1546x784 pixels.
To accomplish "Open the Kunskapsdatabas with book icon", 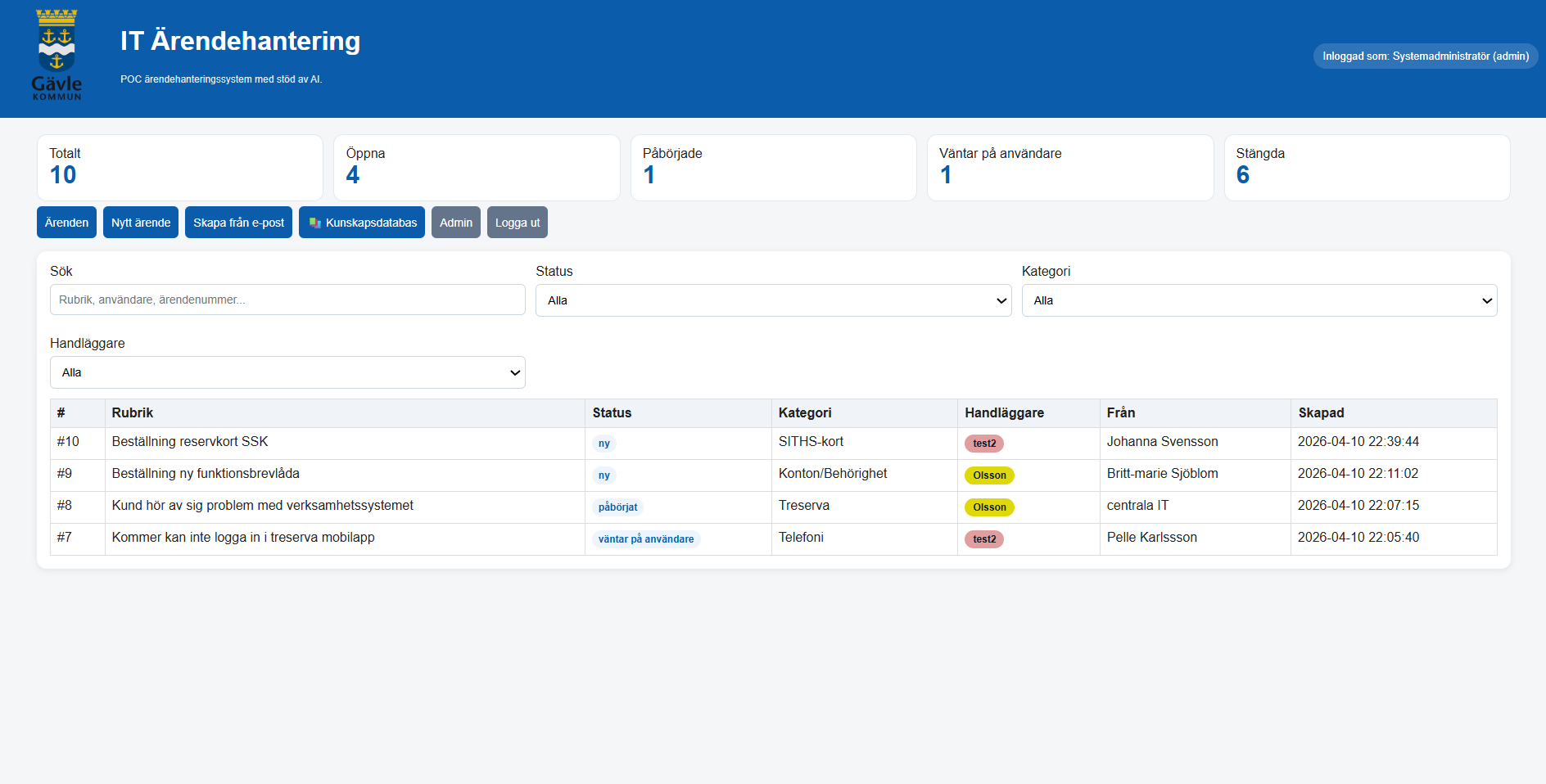I will coord(362,223).
